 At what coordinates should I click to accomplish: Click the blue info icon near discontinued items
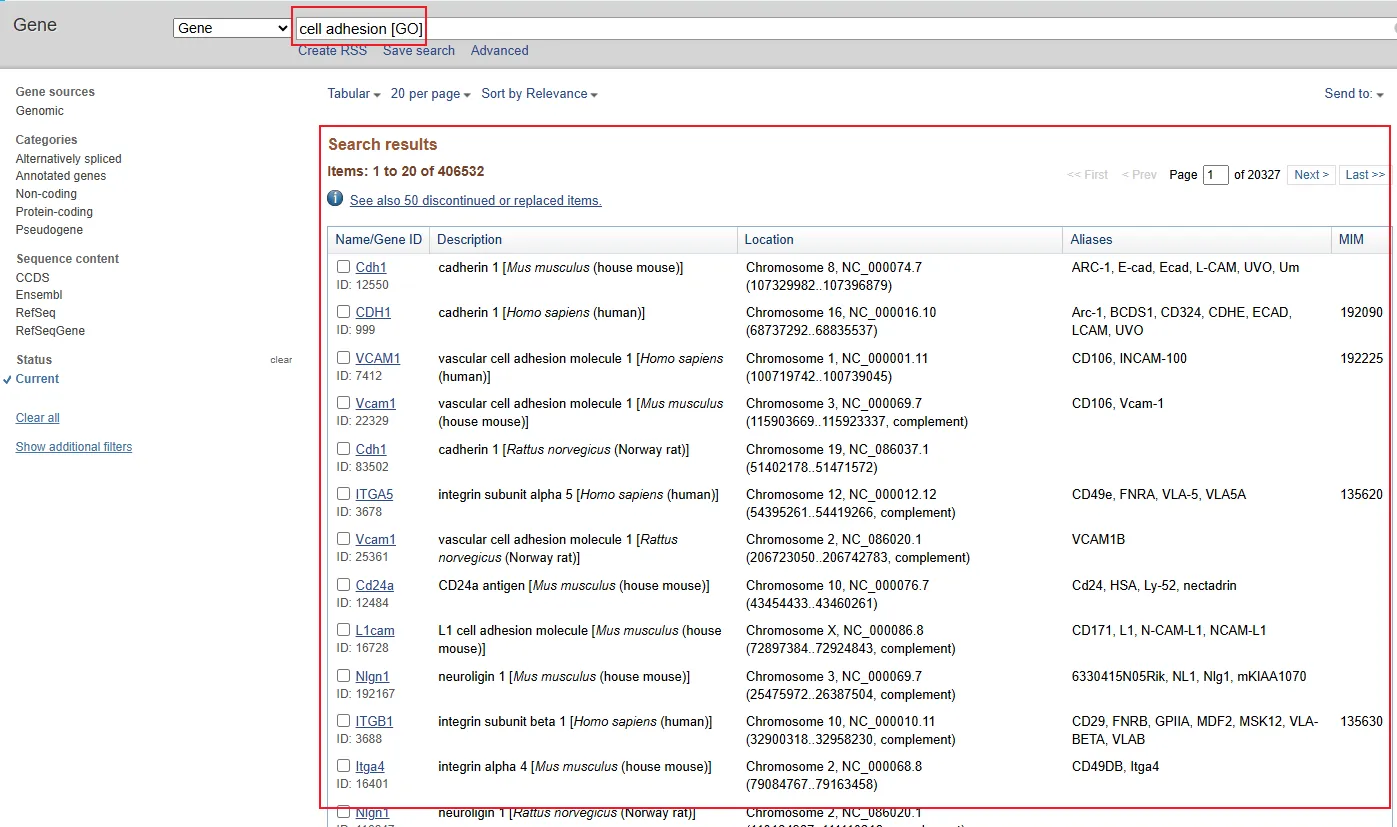click(x=336, y=199)
